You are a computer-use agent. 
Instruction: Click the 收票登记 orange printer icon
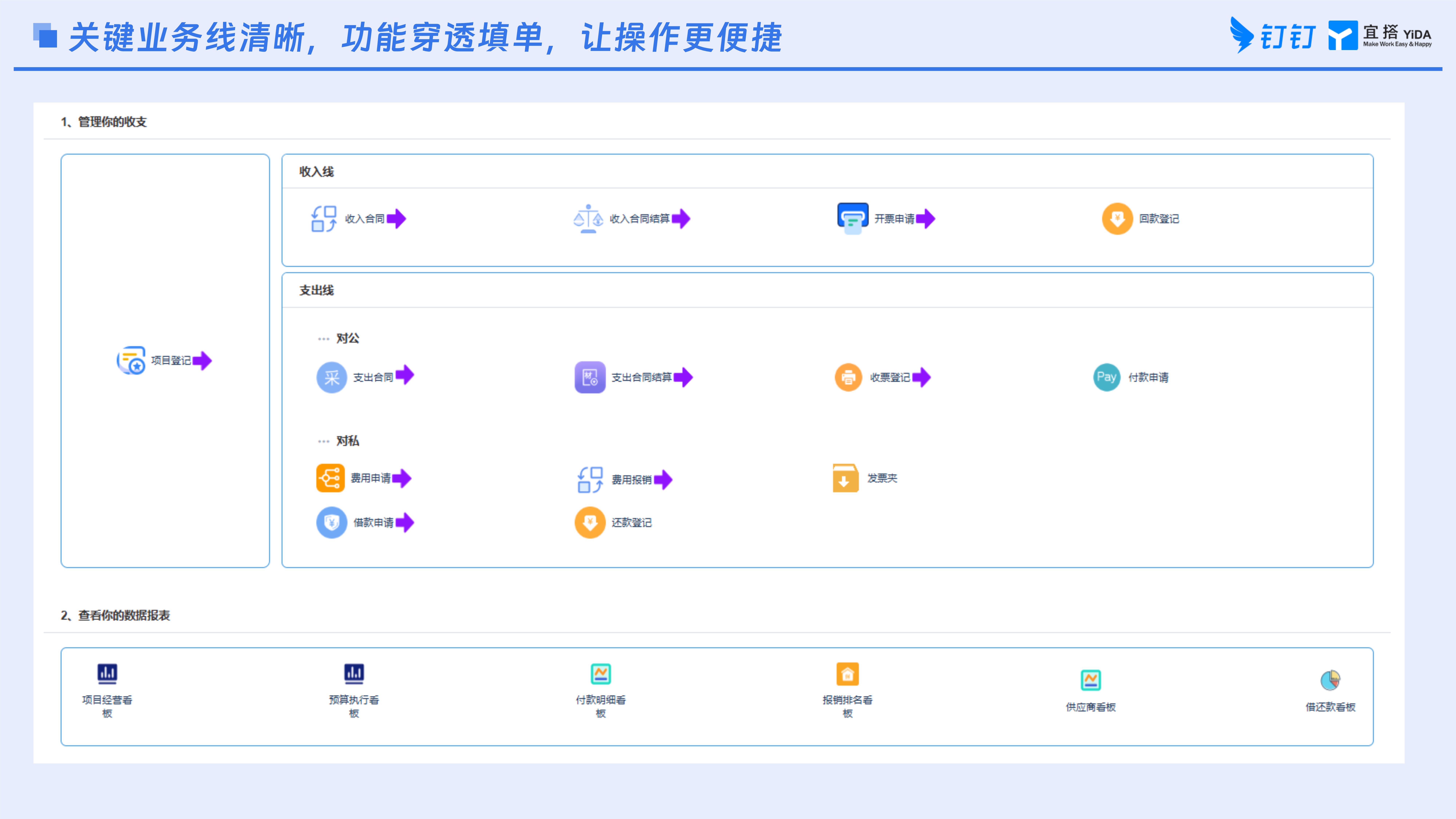click(x=848, y=378)
